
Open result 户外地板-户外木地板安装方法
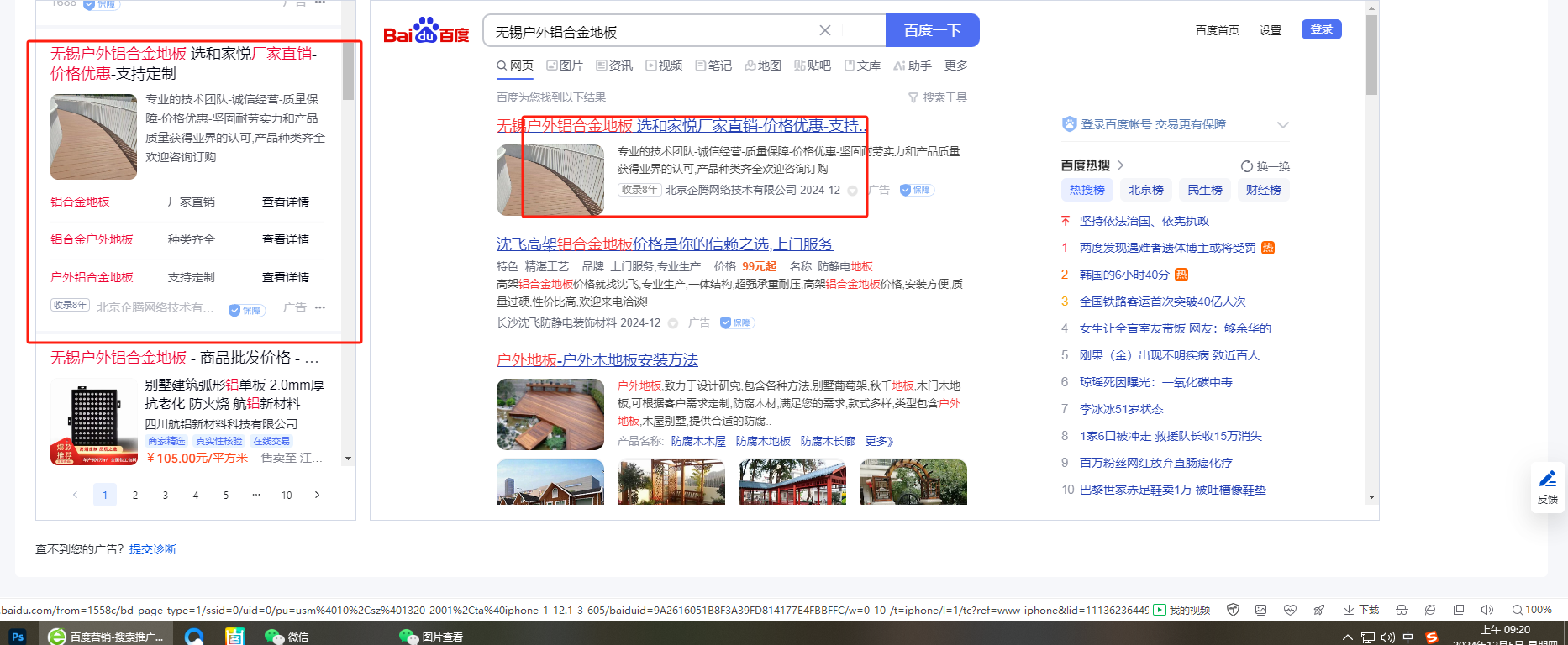[597, 359]
